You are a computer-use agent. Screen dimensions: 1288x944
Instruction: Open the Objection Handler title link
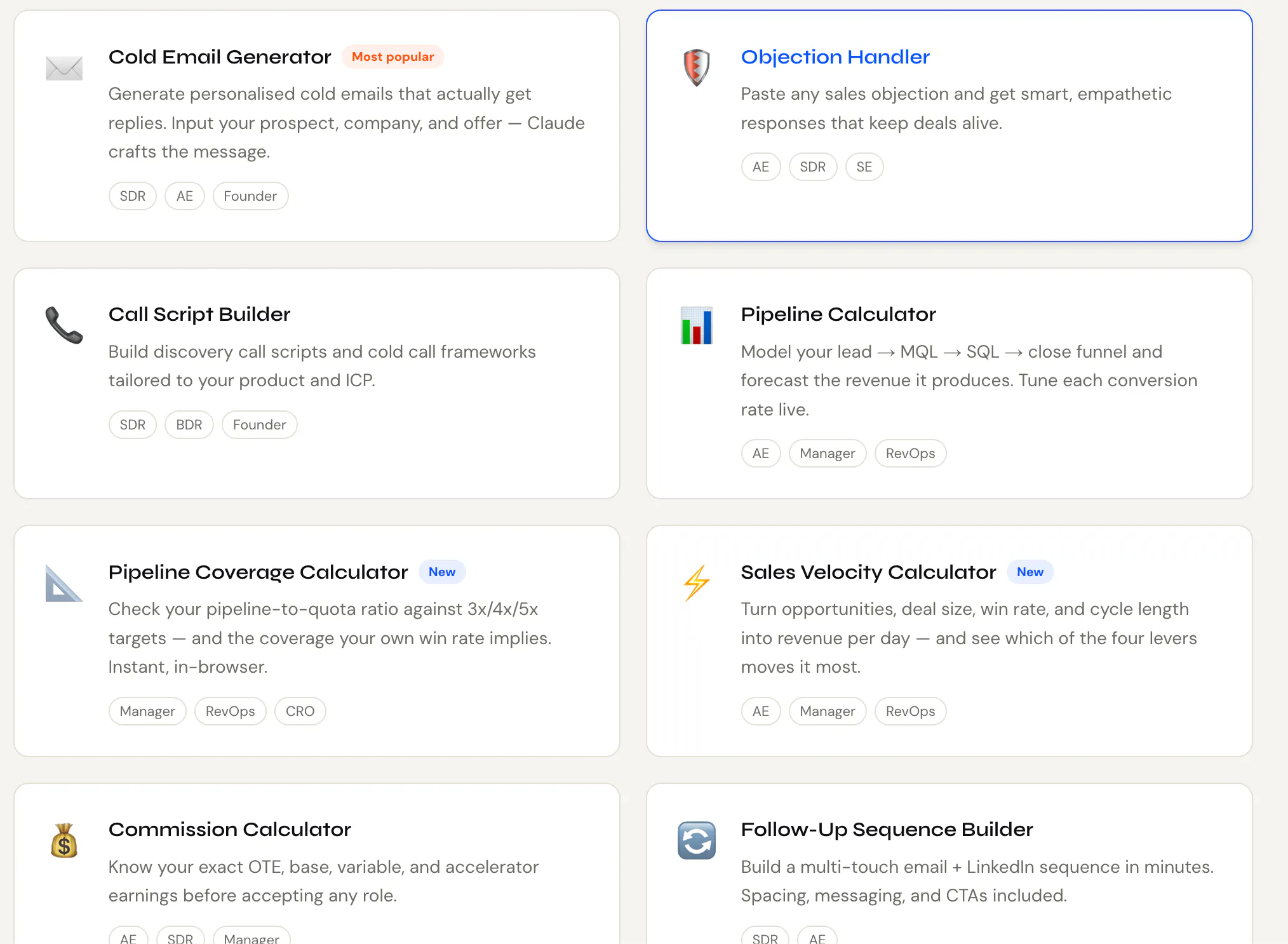[835, 57]
